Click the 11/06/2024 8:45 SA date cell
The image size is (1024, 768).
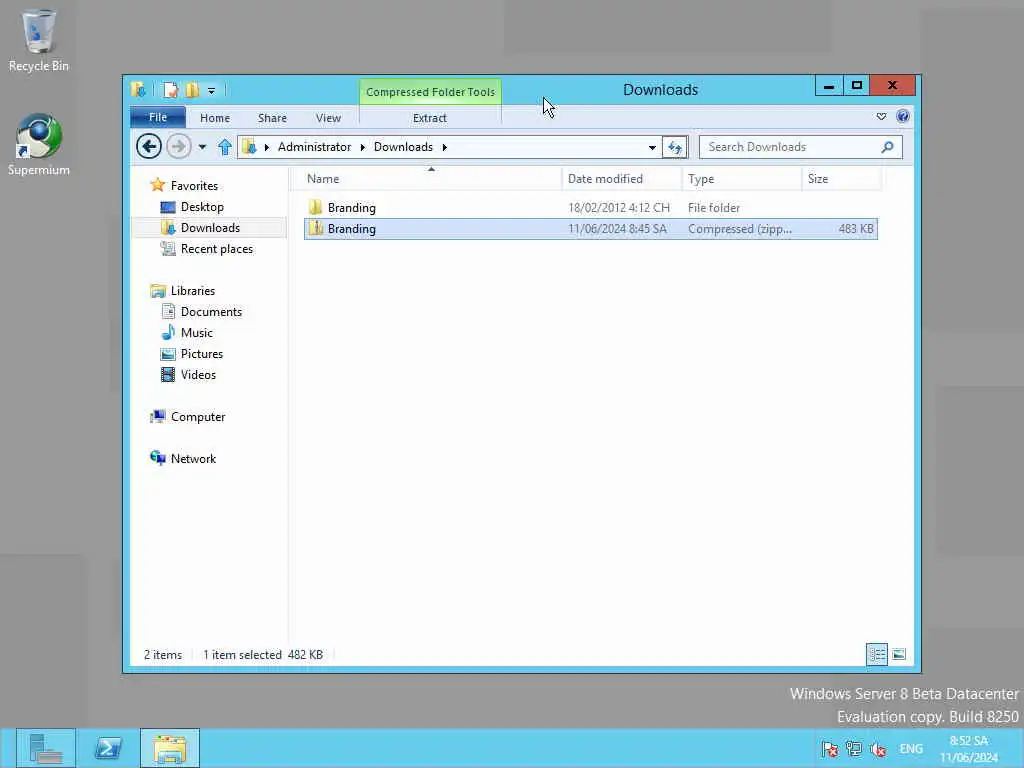pyautogui.click(x=617, y=229)
